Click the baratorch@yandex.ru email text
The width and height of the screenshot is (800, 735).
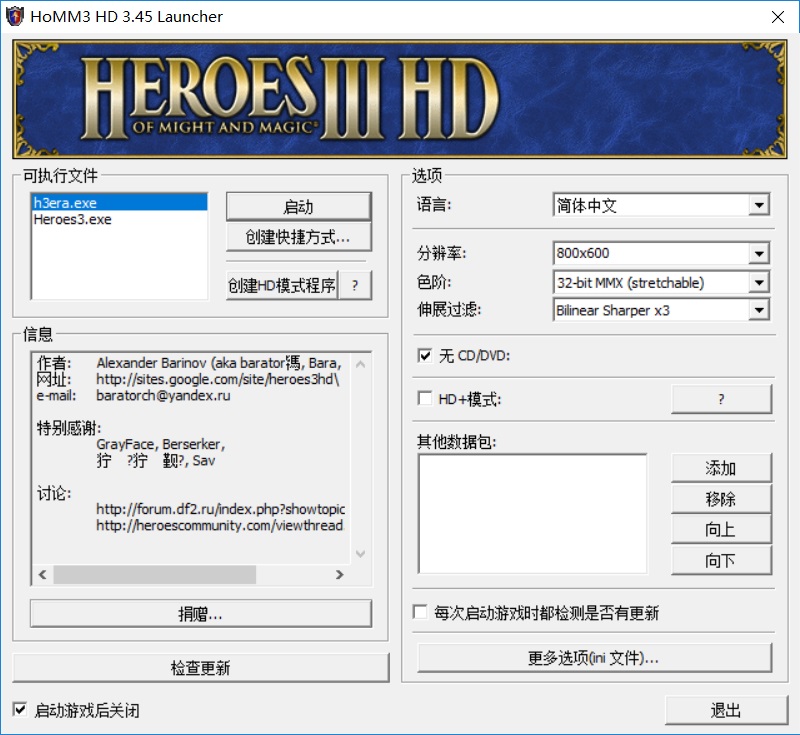[x=163, y=396]
